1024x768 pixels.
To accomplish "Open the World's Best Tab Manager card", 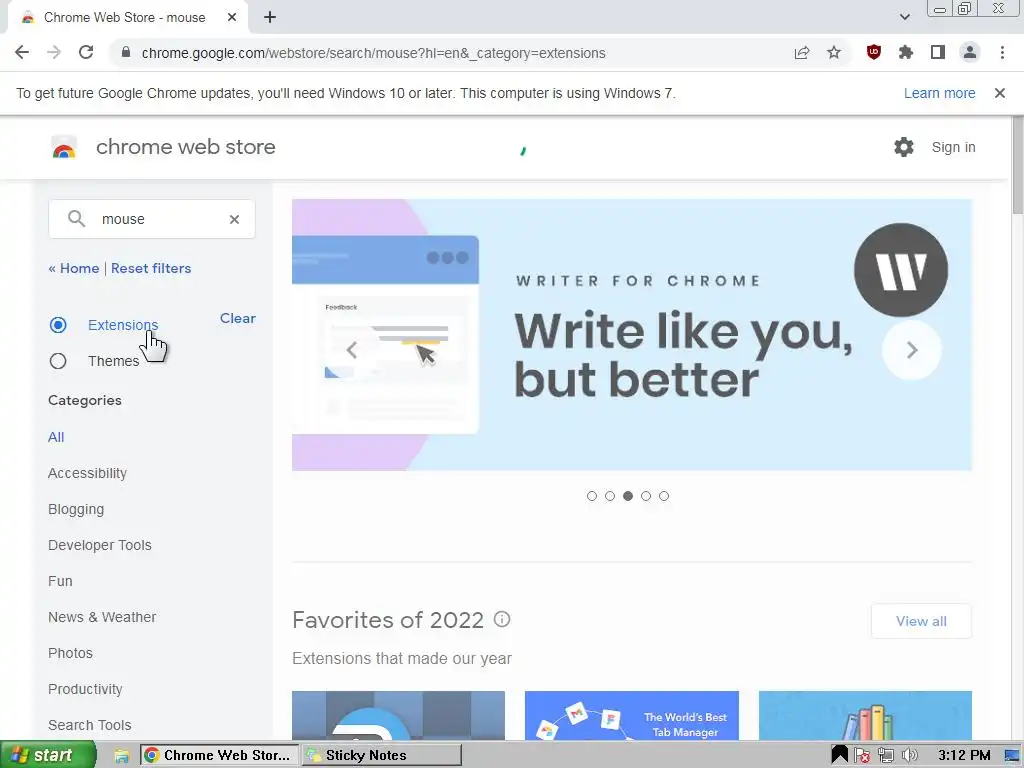I will tap(632, 715).
